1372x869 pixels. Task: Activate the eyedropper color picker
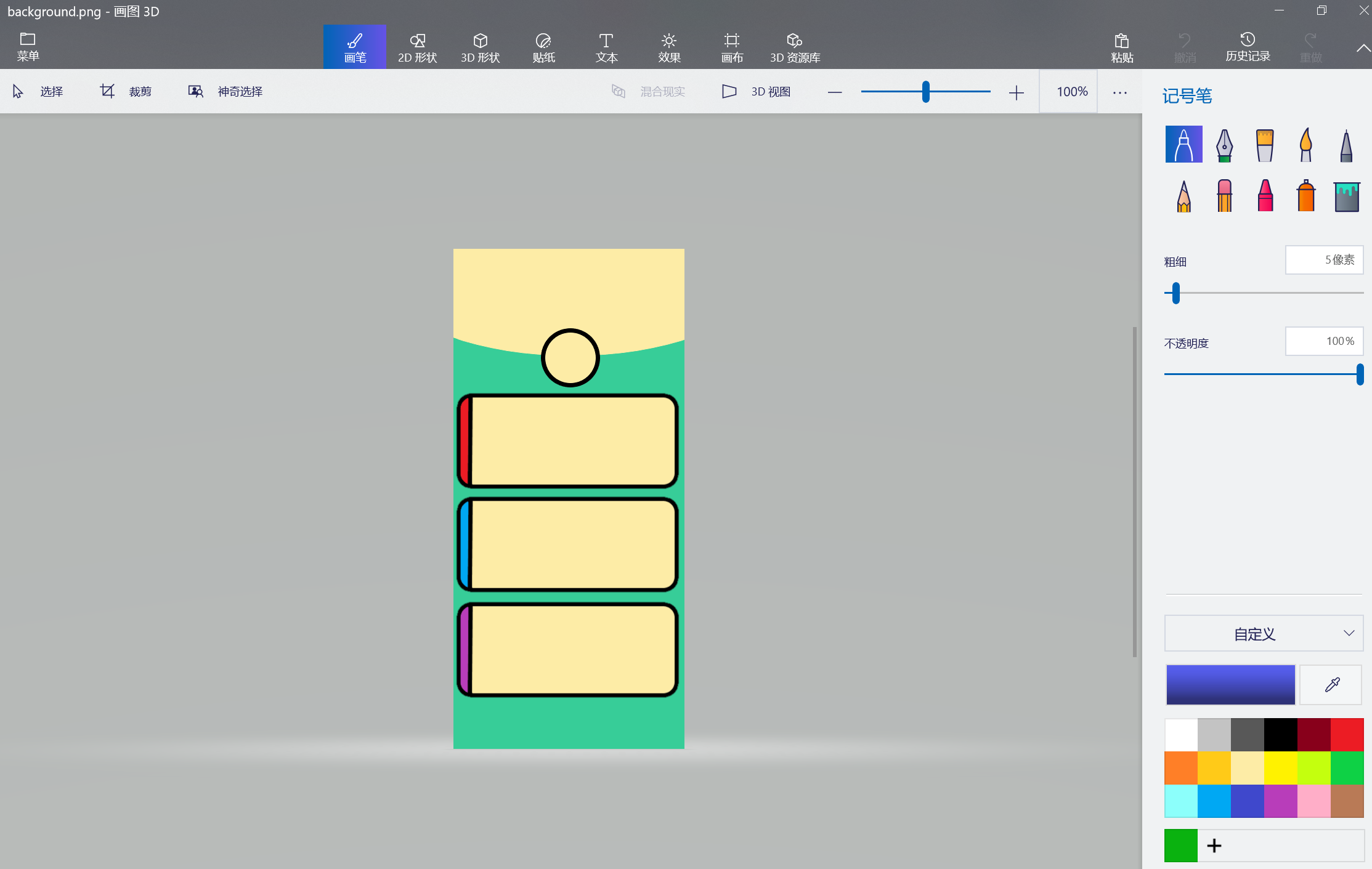(1331, 685)
